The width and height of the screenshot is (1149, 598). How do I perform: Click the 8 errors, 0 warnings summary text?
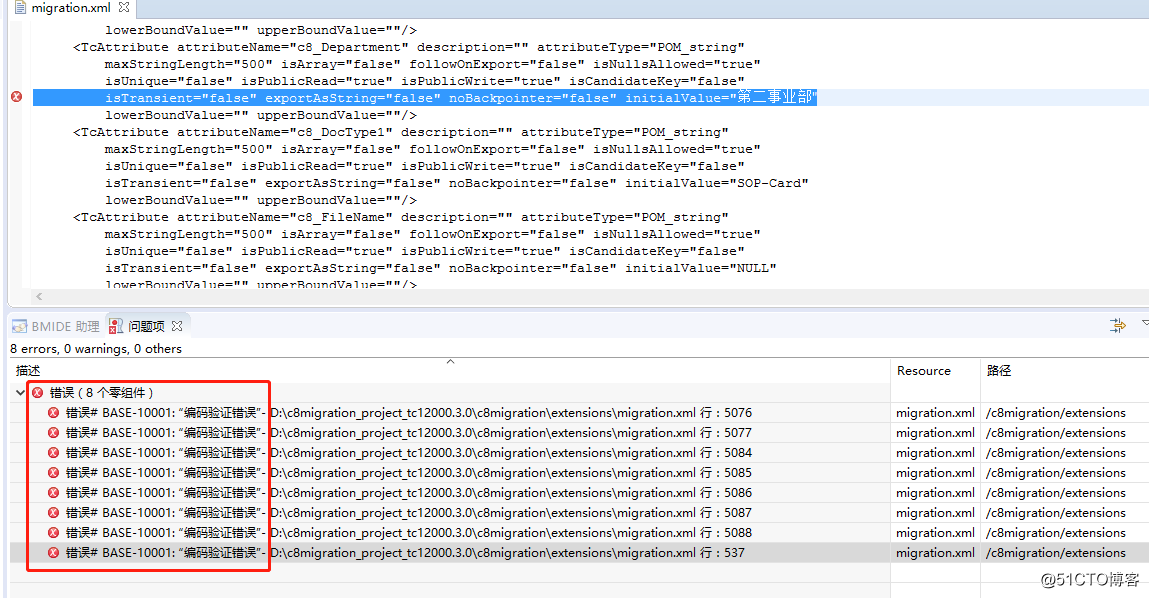(x=96, y=349)
